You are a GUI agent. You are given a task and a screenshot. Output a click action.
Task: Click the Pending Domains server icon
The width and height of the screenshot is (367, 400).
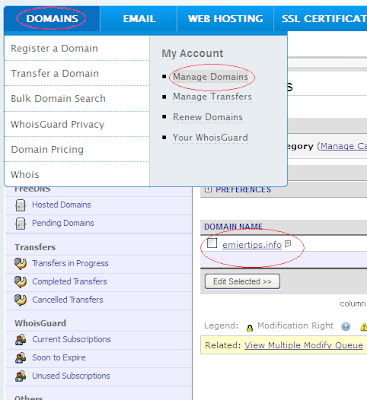[x=20, y=223]
